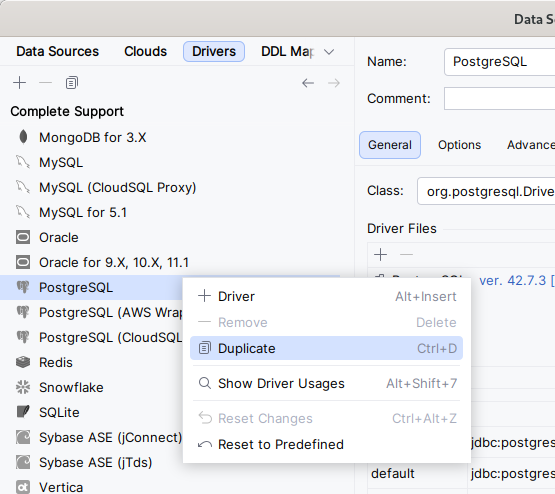Click the duplicate driver toolbar icon

[x=71, y=83]
